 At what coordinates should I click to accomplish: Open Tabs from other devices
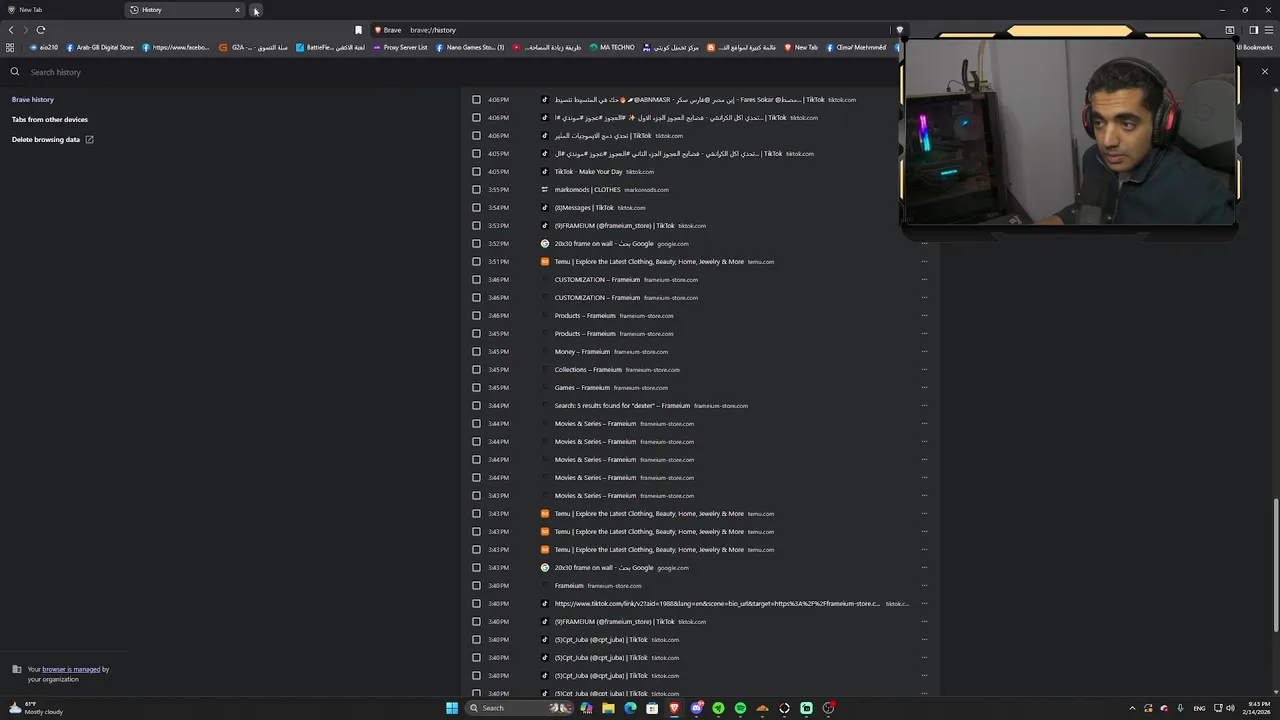pyautogui.click(x=50, y=119)
